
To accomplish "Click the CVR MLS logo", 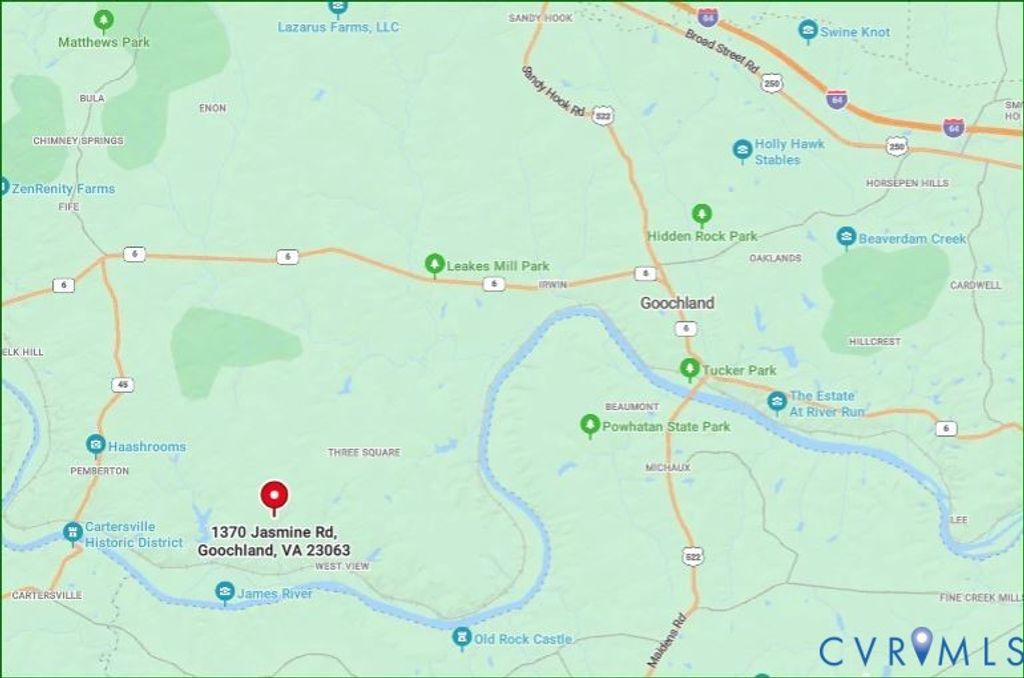I will coord(920,649).
